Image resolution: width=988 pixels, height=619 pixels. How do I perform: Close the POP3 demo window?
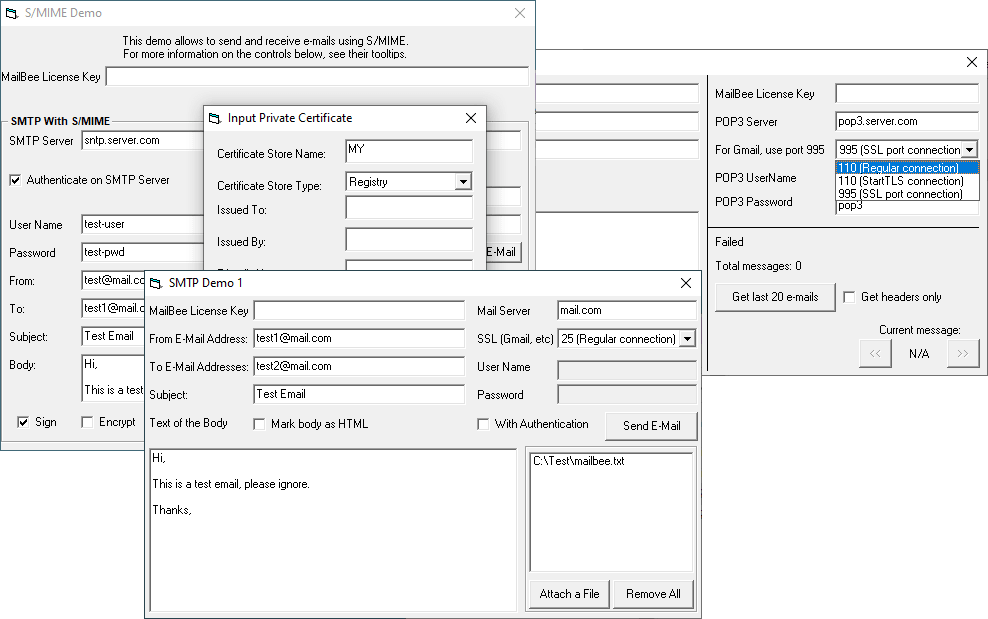click(x=971, y=62)
